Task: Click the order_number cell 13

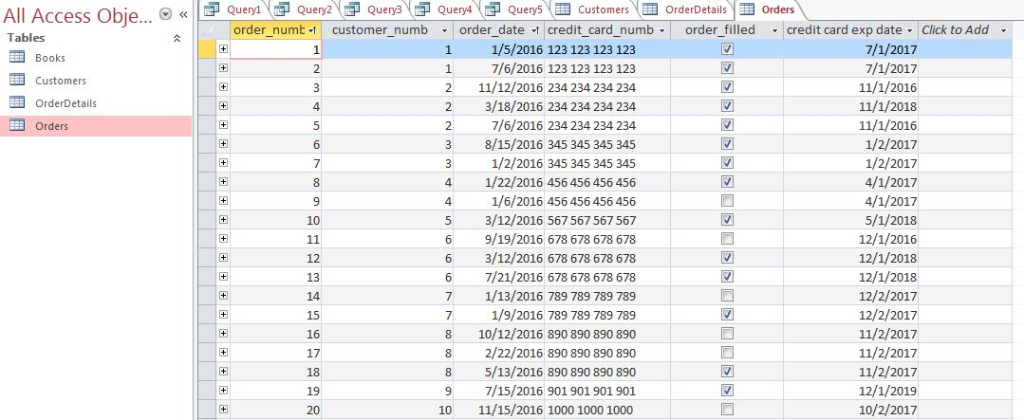Action: (276, 277)
